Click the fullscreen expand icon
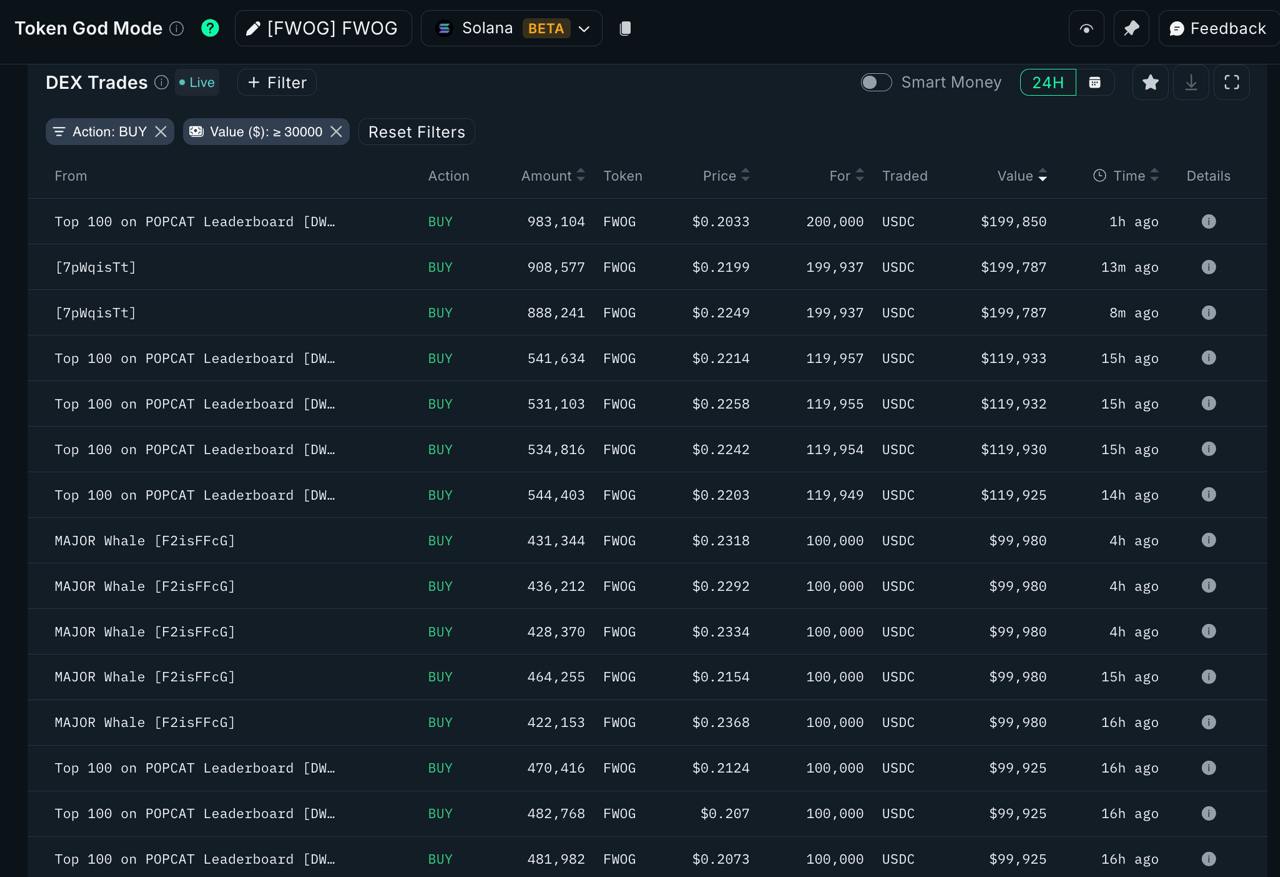Viewport: 1280px width, 877px height. [1232, 82]
